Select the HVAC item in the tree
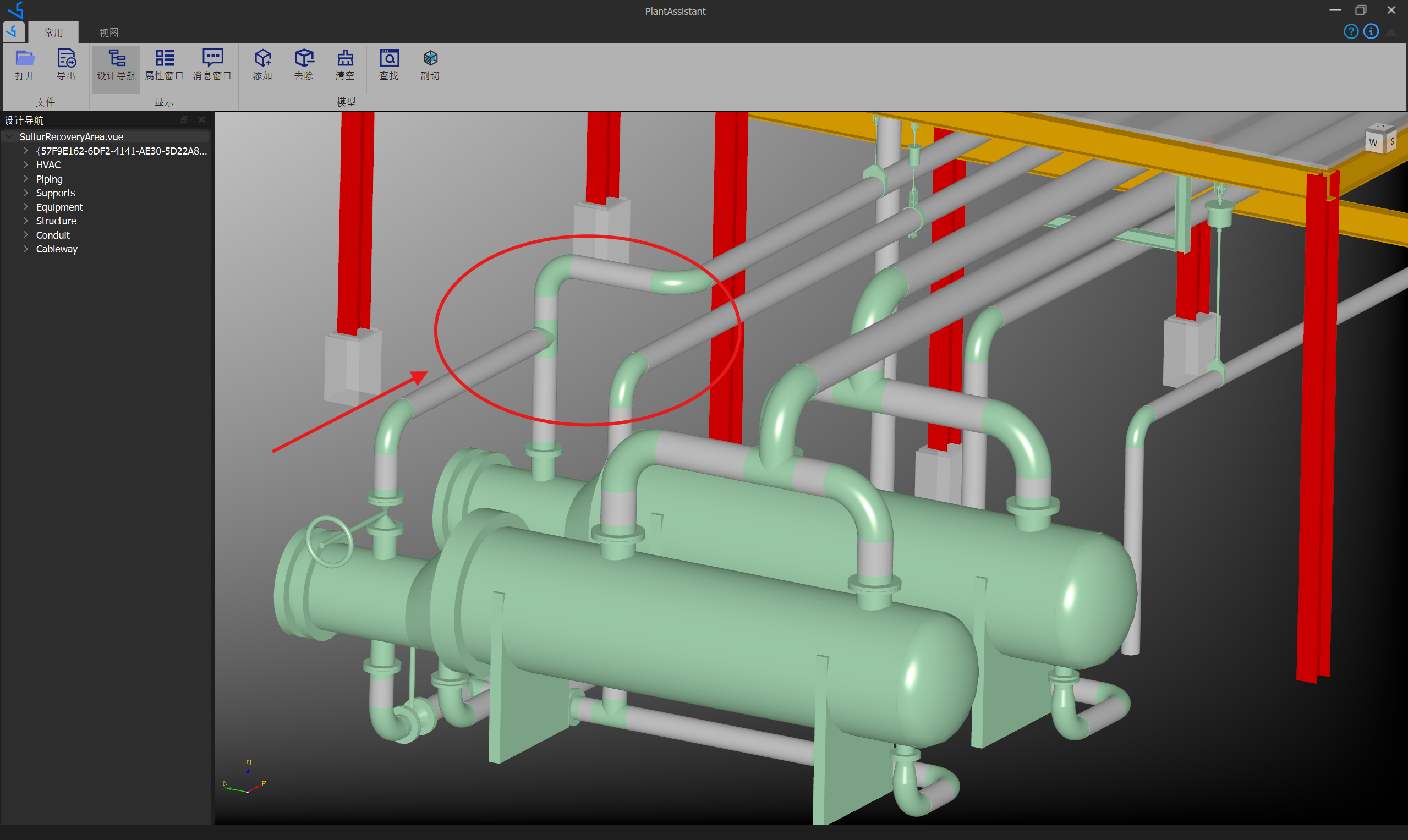The height and width of the screenshot is (840, 1408). point(48,164)
